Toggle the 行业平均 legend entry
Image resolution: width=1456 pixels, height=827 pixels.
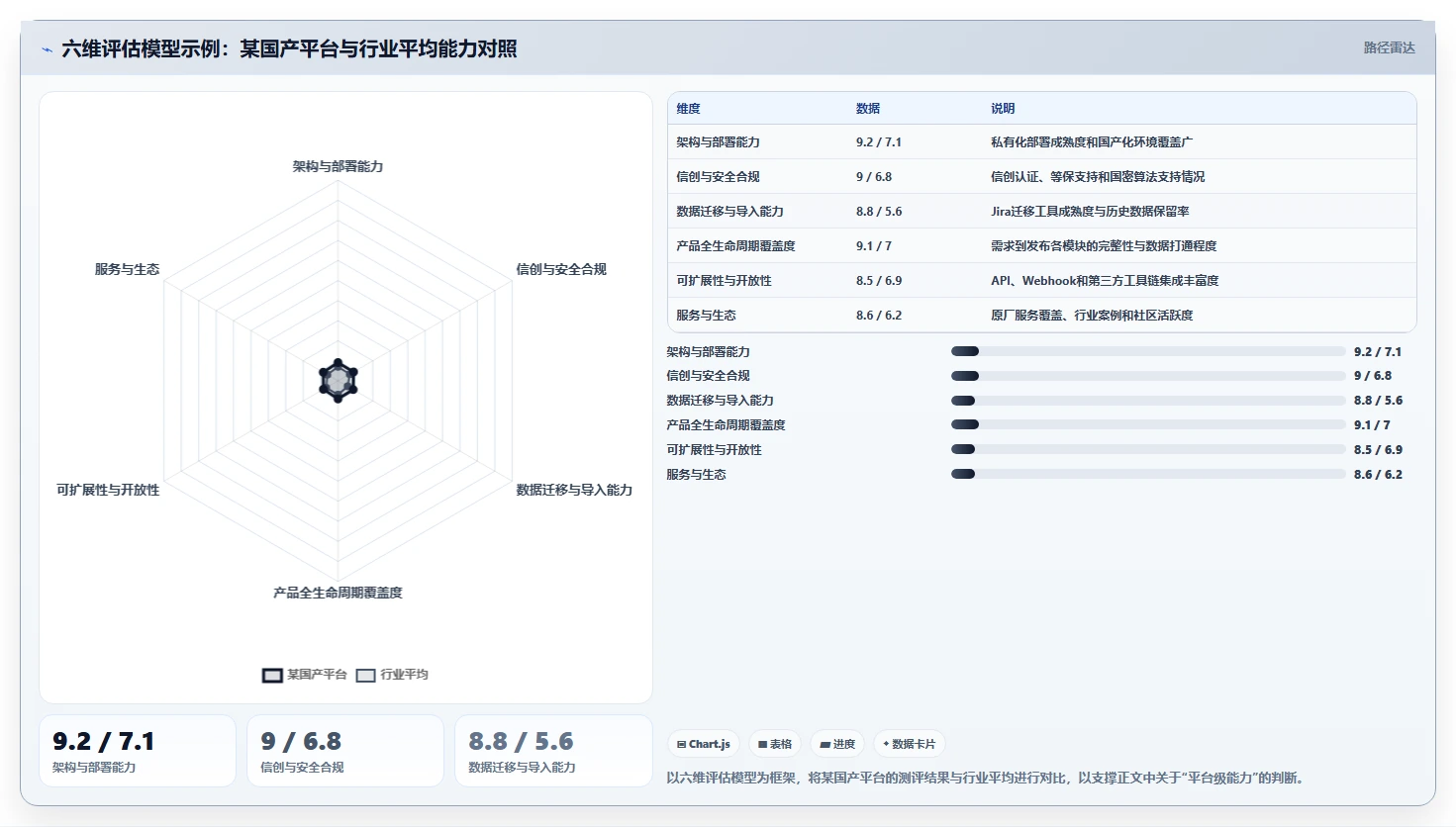click(x=392, y=675)
